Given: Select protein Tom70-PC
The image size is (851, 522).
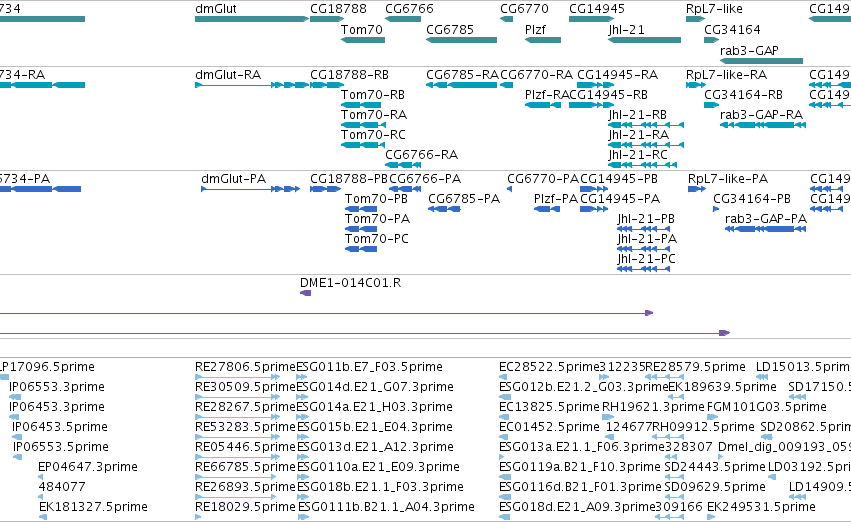Looking at the screenshot, I should 361,249.
